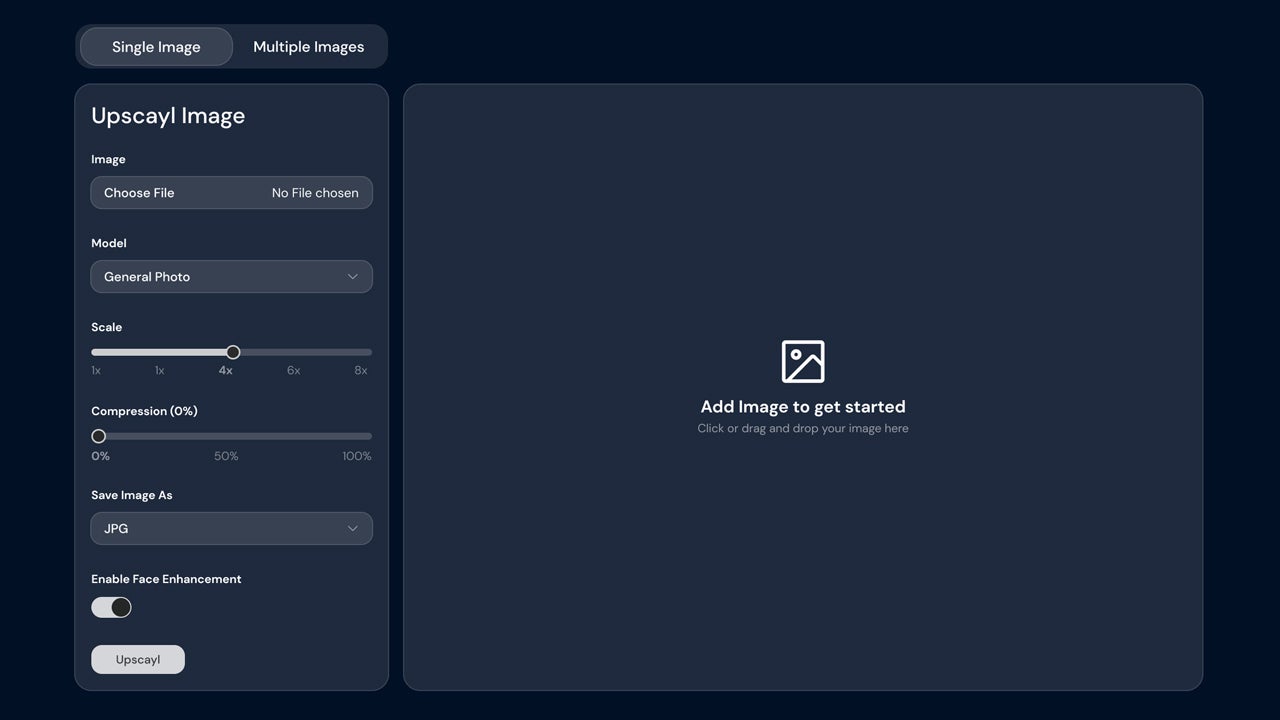Click the 'Save Image As' label
The height and width of the screenshot is (720, 1280).
[x=132, y=495]
